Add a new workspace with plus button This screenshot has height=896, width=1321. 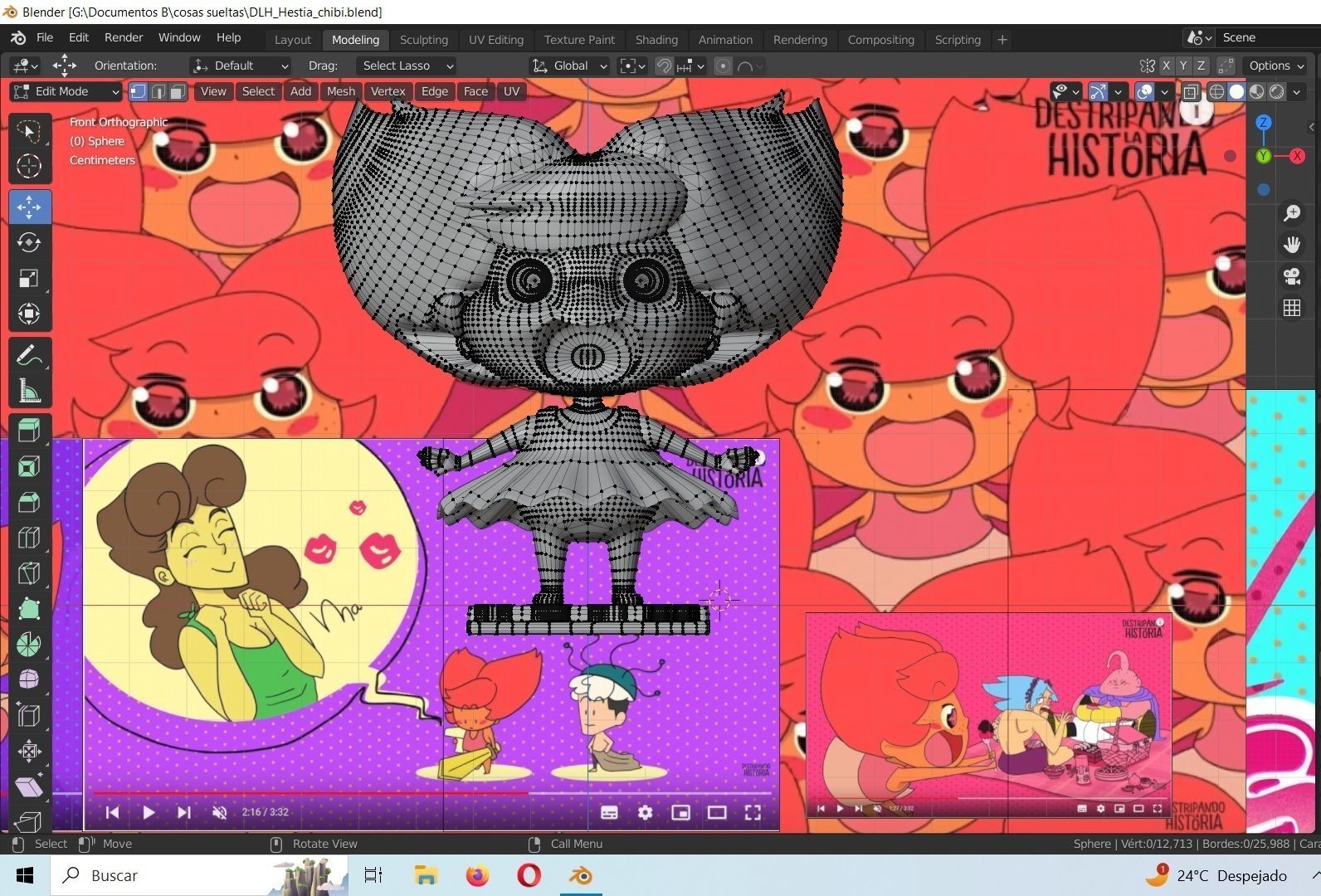(x=1002, y=40)
